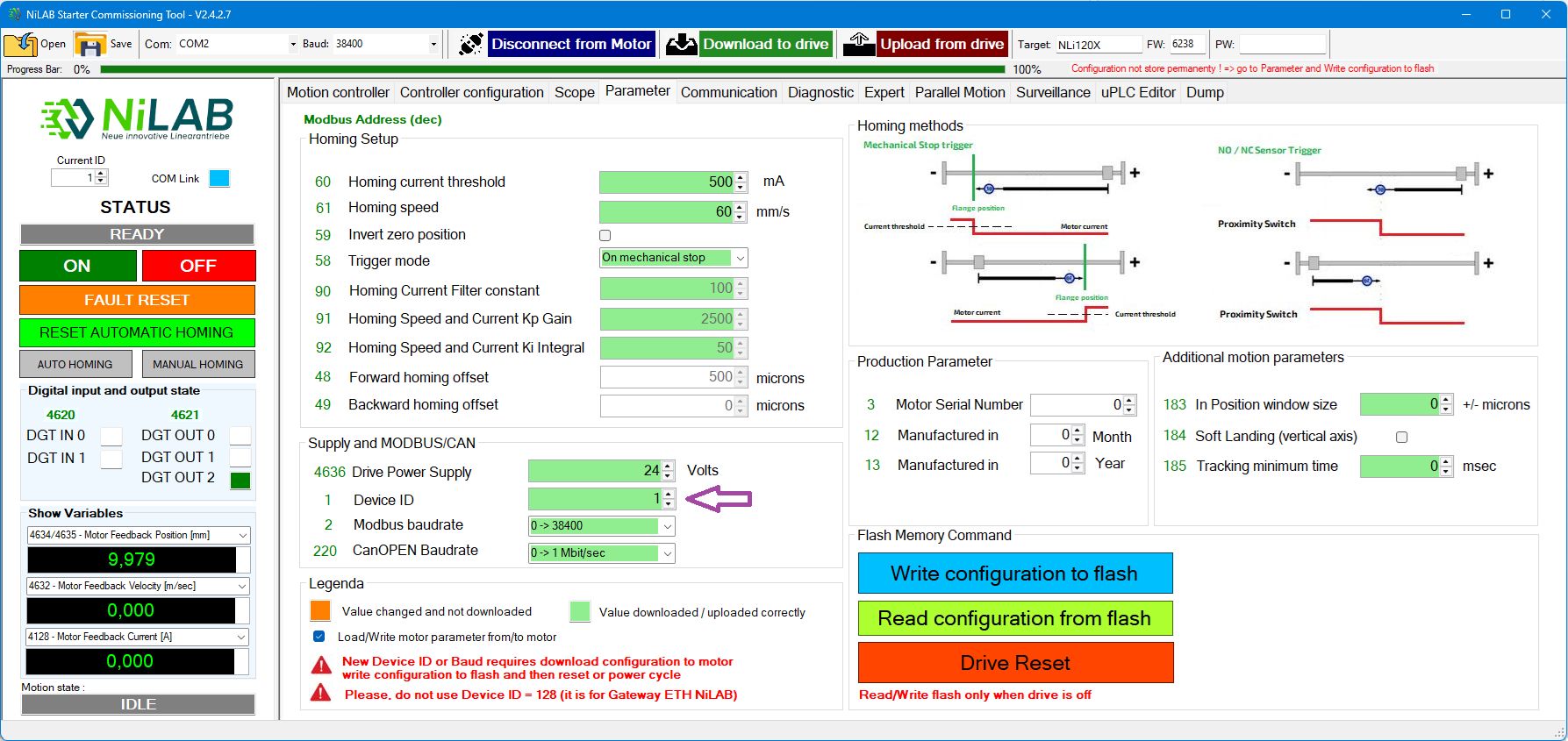This screenshot has height=741, width=1568.
Task: Click the Open folder icon
Action: (x=20, y=44)
